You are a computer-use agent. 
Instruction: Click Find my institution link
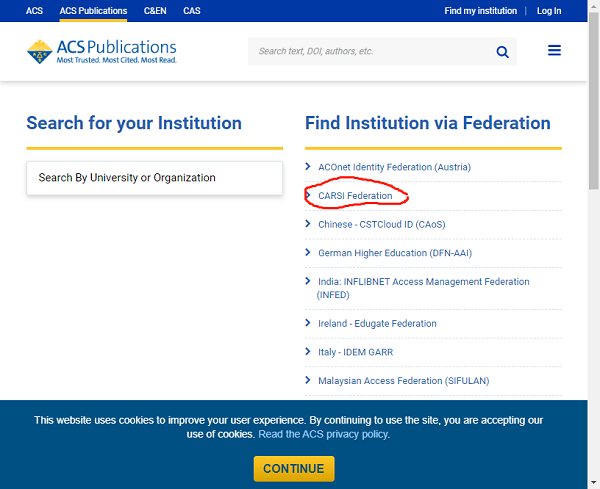tap(481, 11)
